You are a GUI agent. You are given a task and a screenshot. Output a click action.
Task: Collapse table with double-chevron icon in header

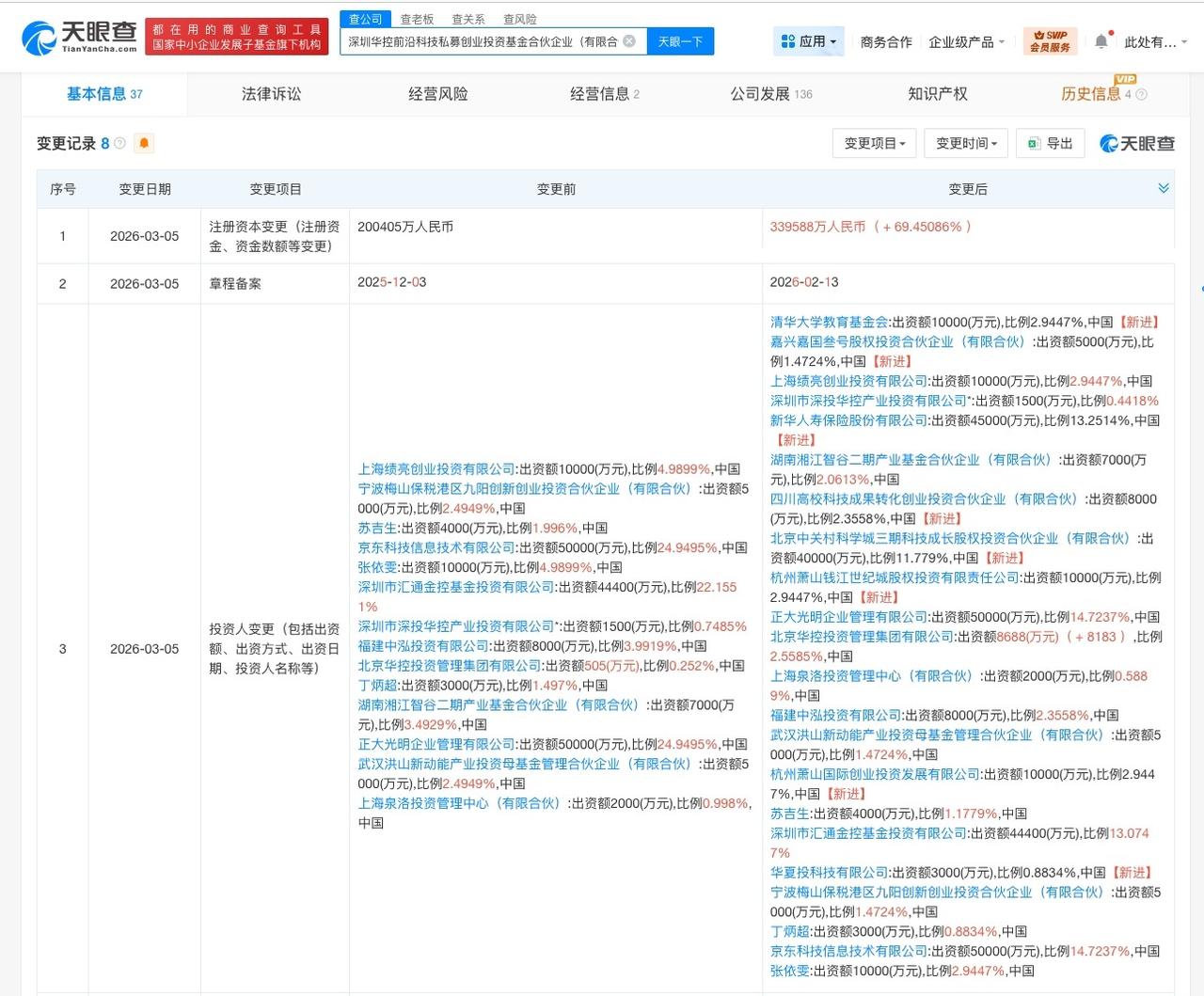tap(1164, 189)
